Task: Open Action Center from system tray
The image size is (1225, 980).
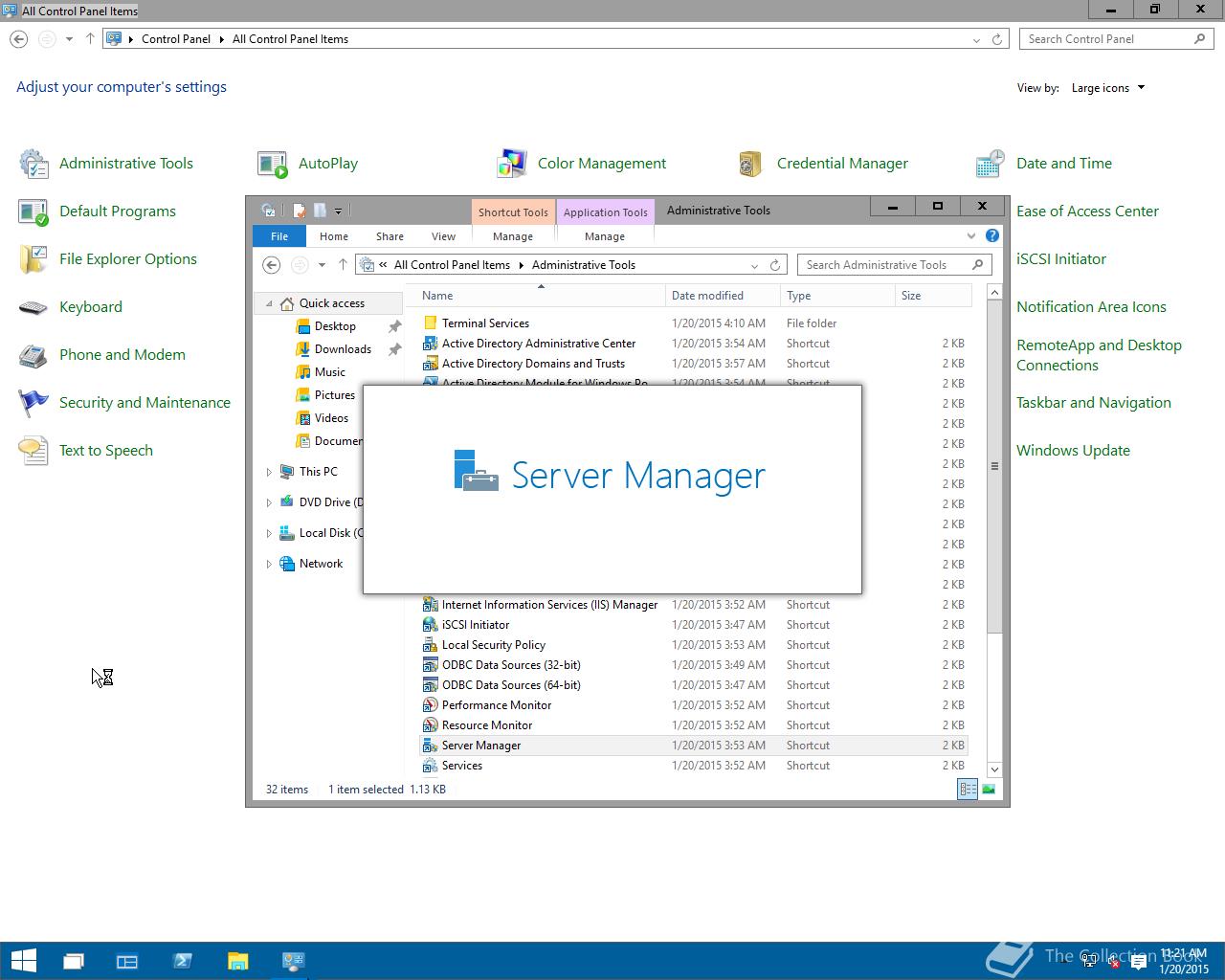Action: [x=1139, y=963]
